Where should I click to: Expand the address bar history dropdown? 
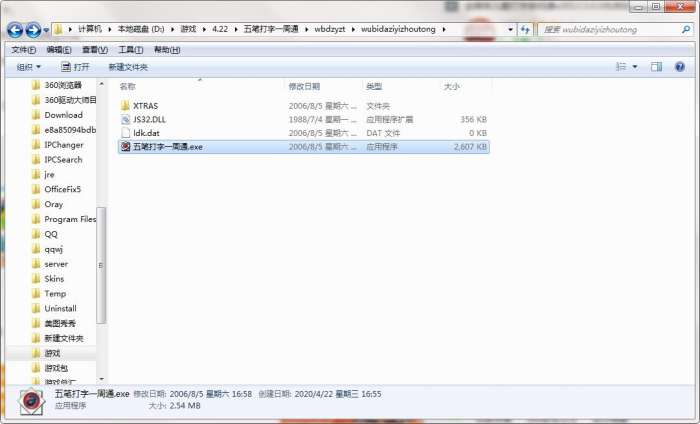[x=510, y=29]
